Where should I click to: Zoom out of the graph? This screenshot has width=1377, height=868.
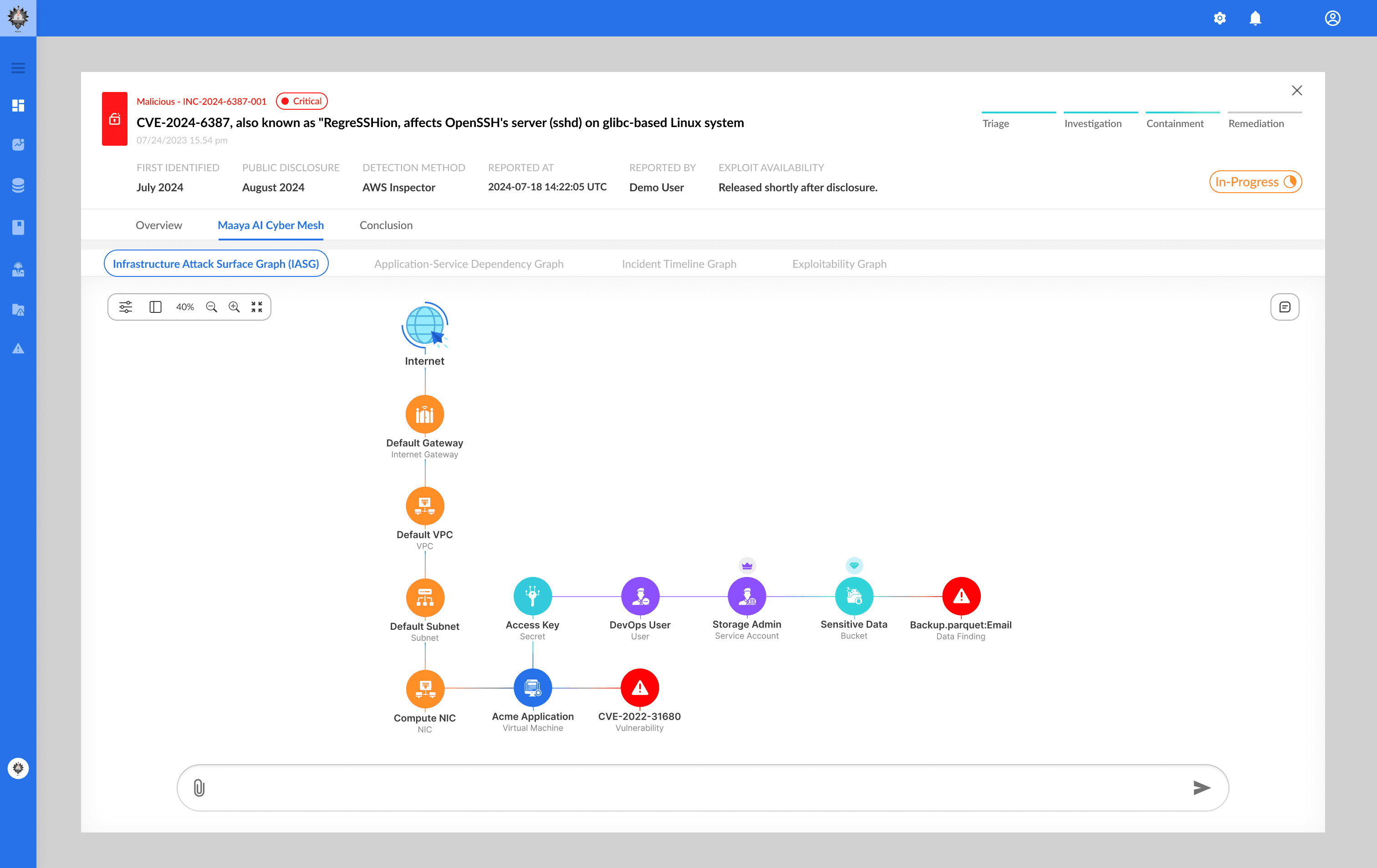tap(212, 307)
